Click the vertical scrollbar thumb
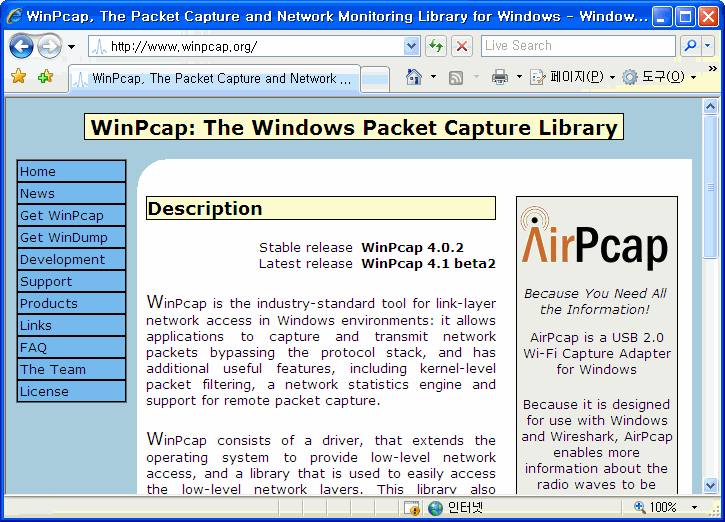Image resolution: width=725 pixels, height=522 pixels. [x=710, y=187]
